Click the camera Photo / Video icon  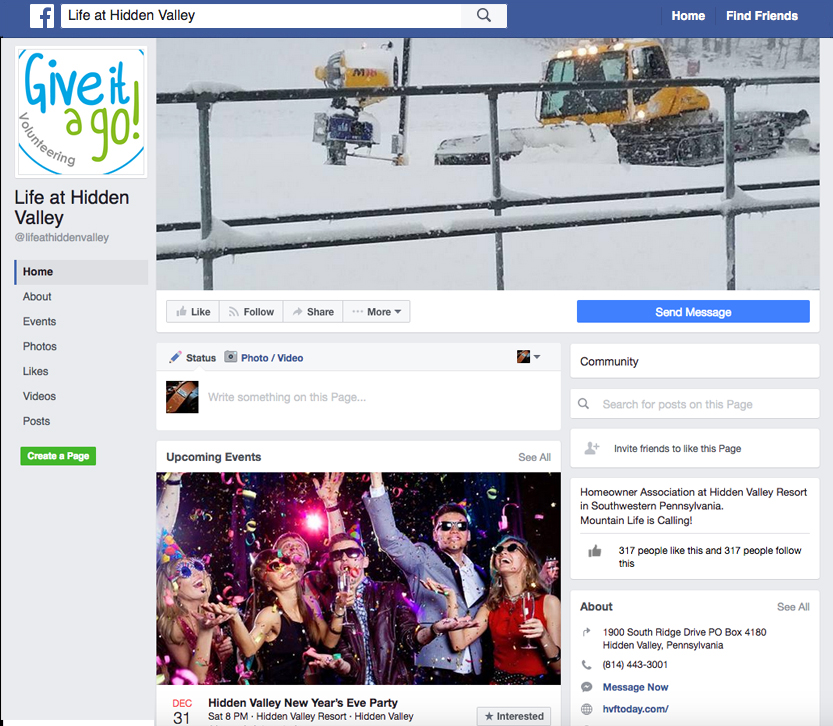pyautogui.click(x=231, y=357)
